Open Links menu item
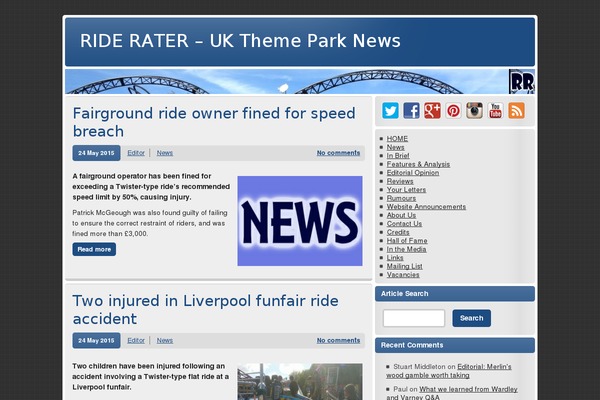This screenshot has height=400, width=600. point(395,258)
